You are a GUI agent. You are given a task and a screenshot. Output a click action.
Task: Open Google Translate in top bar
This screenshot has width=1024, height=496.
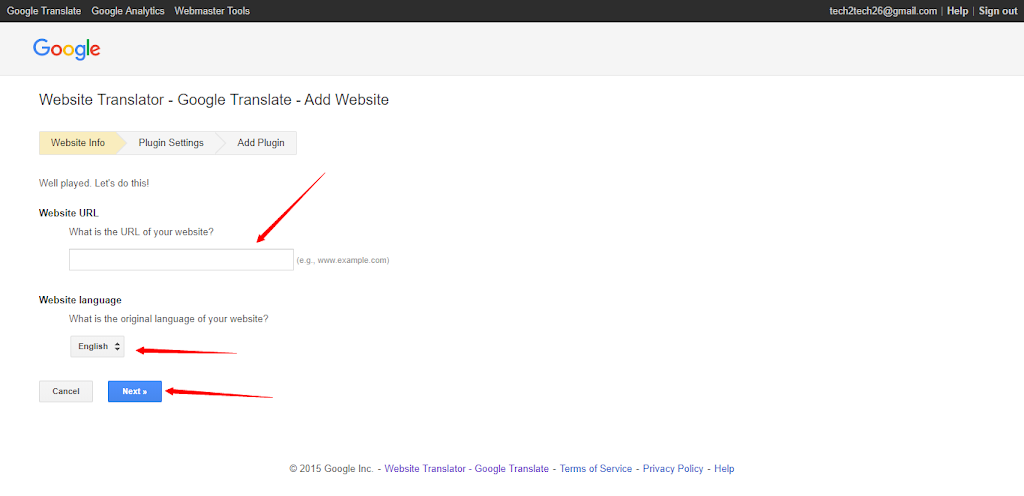[44, 11]
